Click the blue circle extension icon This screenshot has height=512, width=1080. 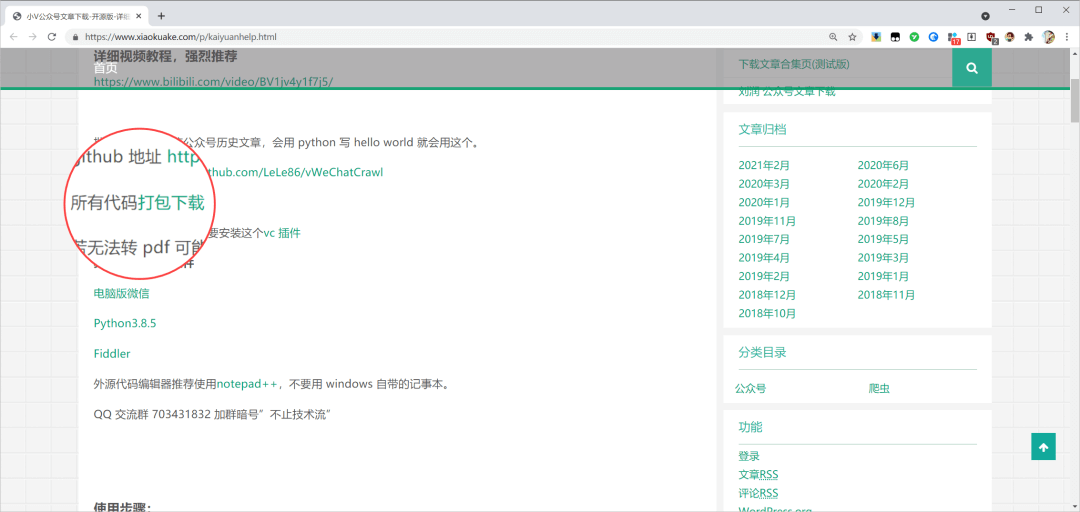point(933,37)
